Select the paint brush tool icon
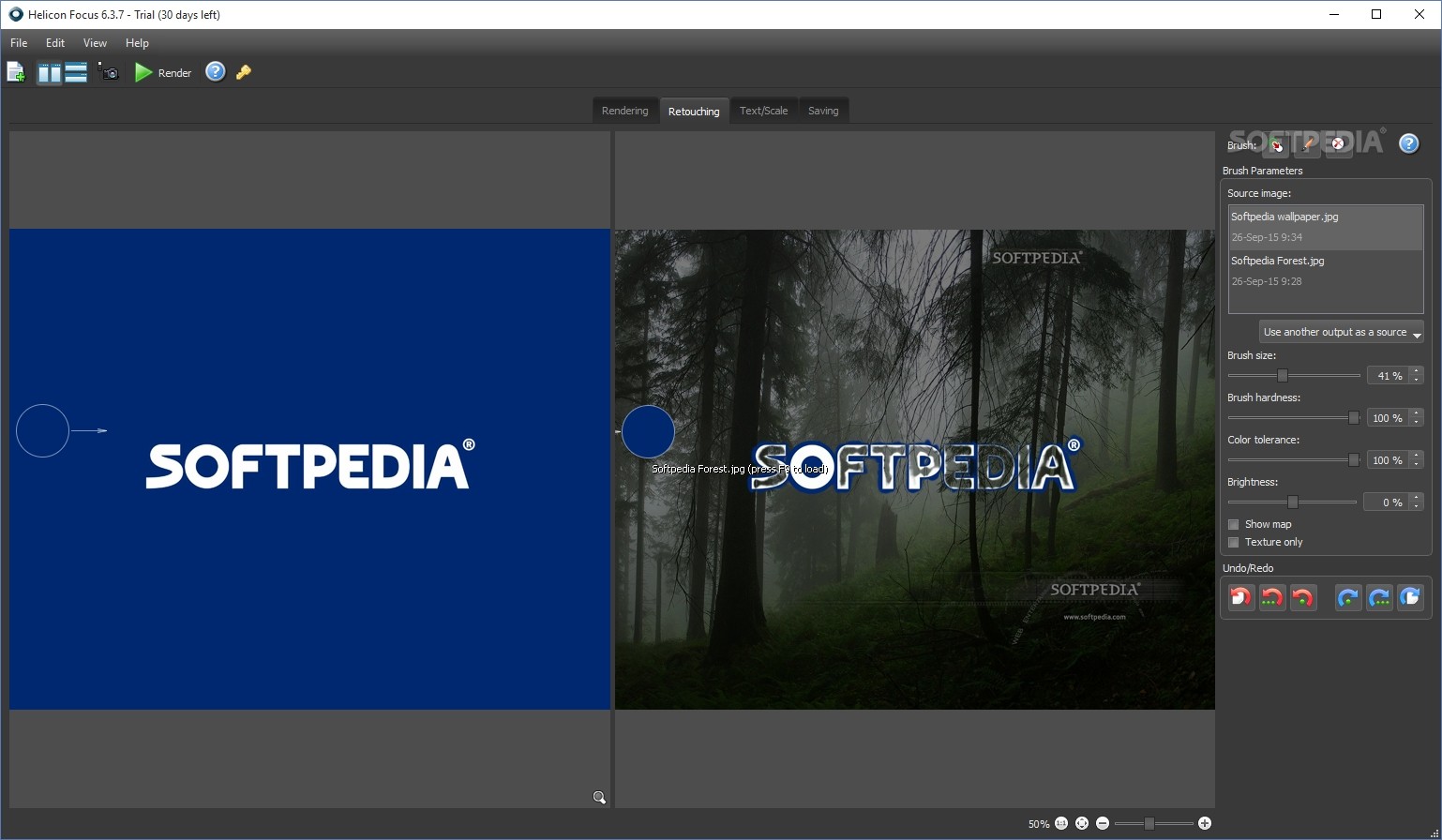Viewport: 1442px width, 840px height. click(x=1307, y=144)
